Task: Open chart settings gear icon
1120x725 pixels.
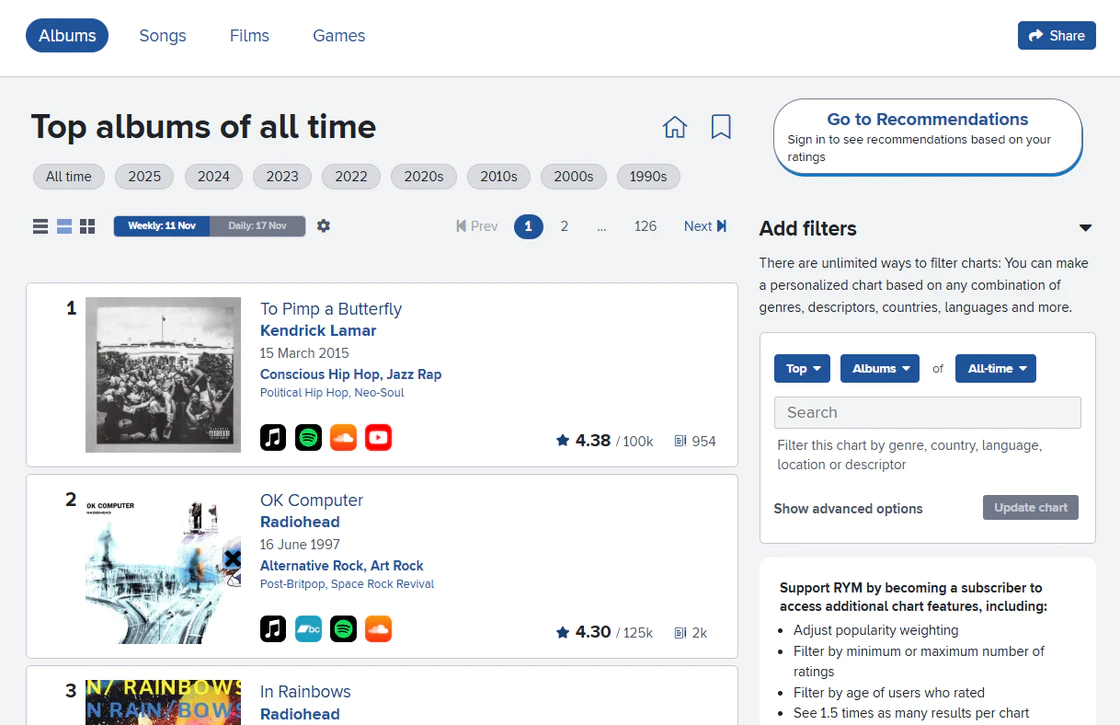Action: (x=323, y=226)
